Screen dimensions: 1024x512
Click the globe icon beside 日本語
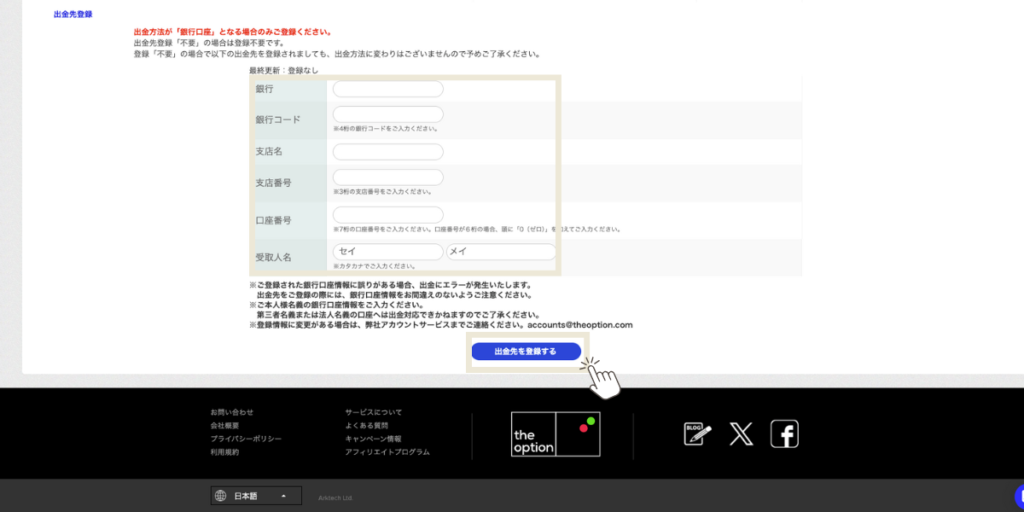tap(220, 496)
